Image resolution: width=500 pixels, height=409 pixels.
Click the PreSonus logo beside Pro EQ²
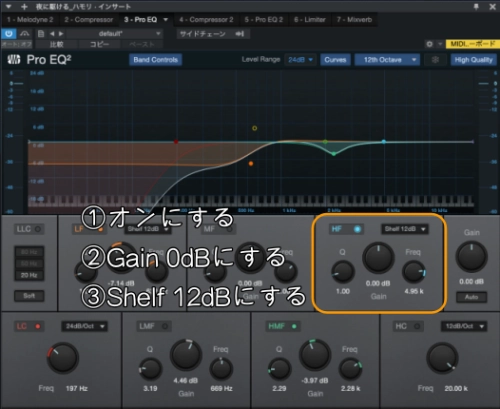click(x=14, y=60)
